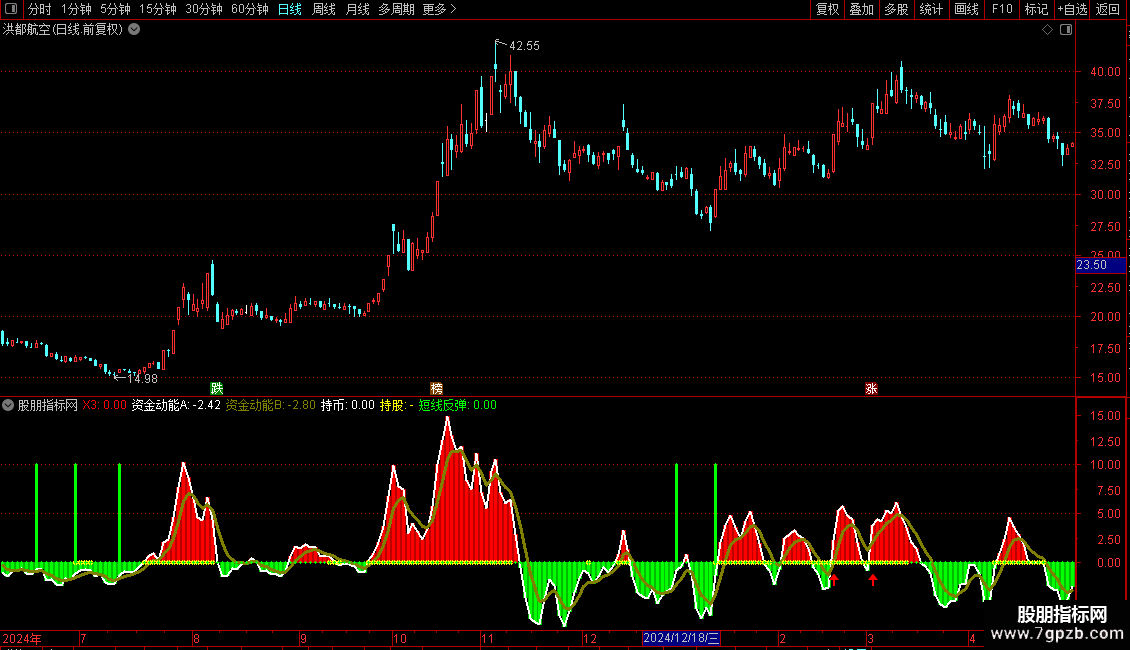
Task: Click the diamond icon above chart
Action: [1048, 30]
